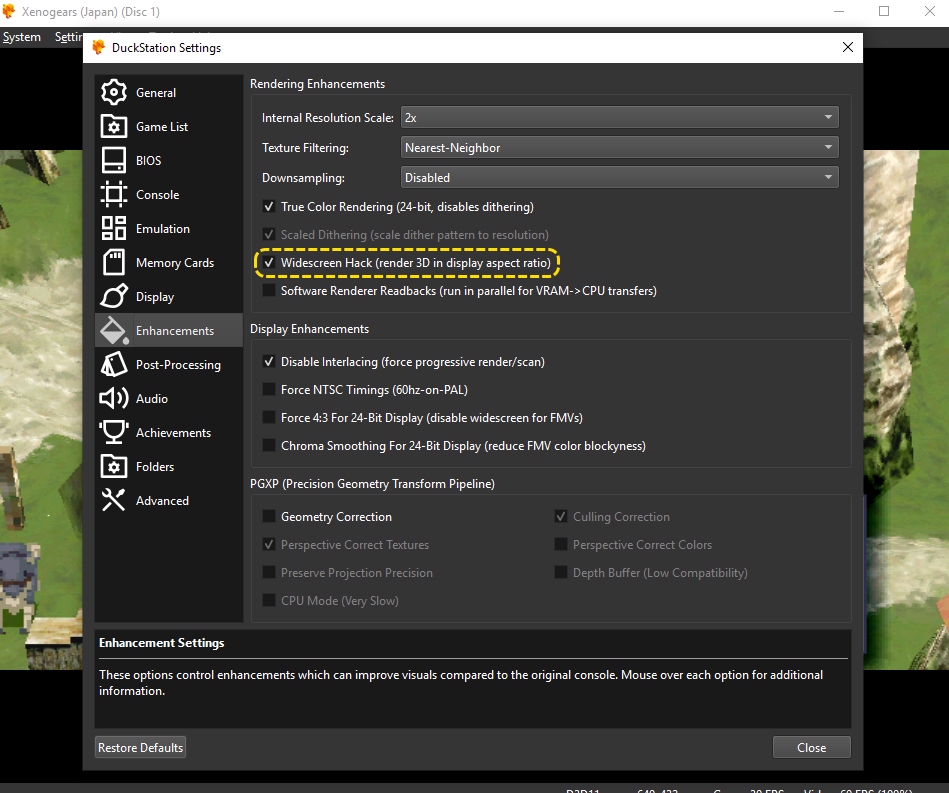Screen dimensions: 949x793
Task: Toggle Preserve Projection Precision checkbox
Action: click(x=269, y=573)
